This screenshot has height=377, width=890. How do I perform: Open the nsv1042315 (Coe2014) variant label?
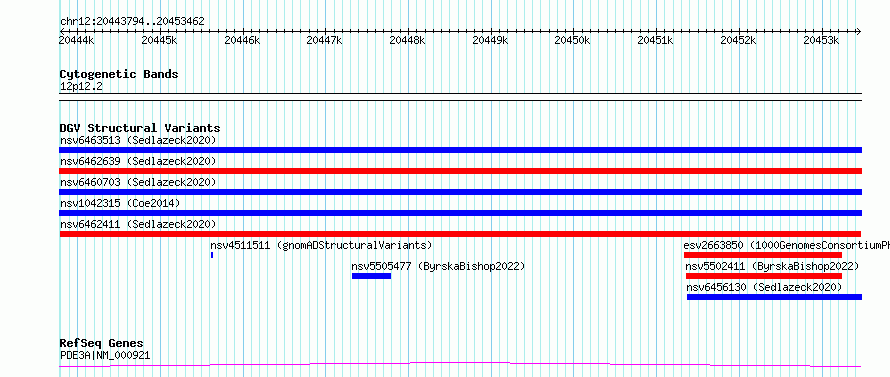pos(119,203)
